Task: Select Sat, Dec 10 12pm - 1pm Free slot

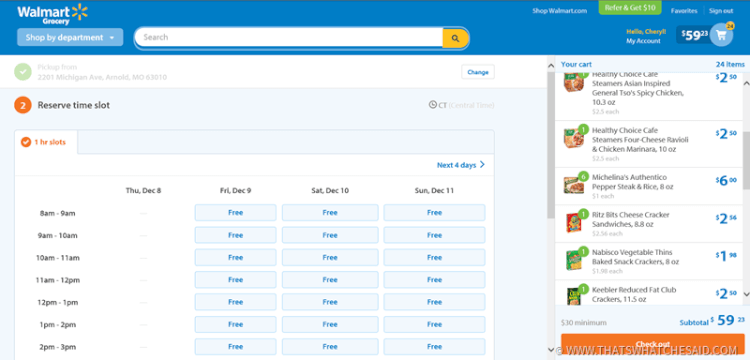Action: (x=330, y=302)
